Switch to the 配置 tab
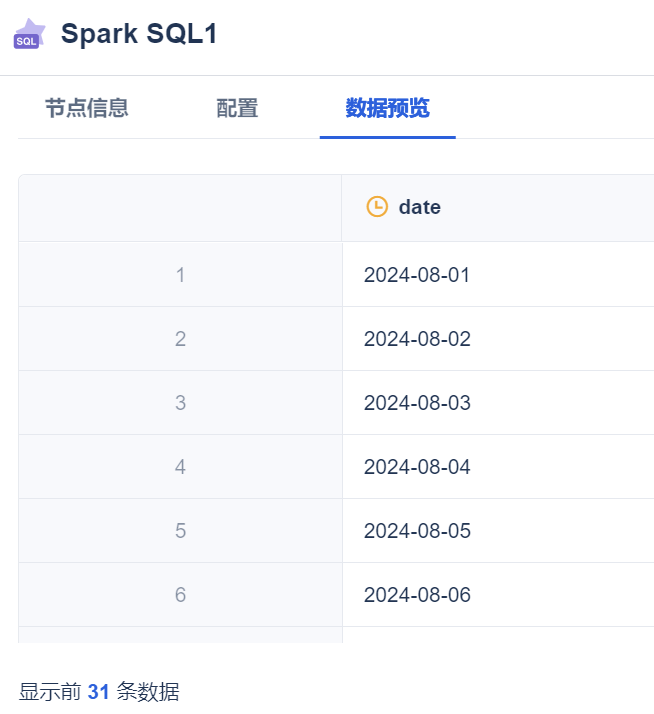This screenshot has height=714, width=654. [237, 108]
